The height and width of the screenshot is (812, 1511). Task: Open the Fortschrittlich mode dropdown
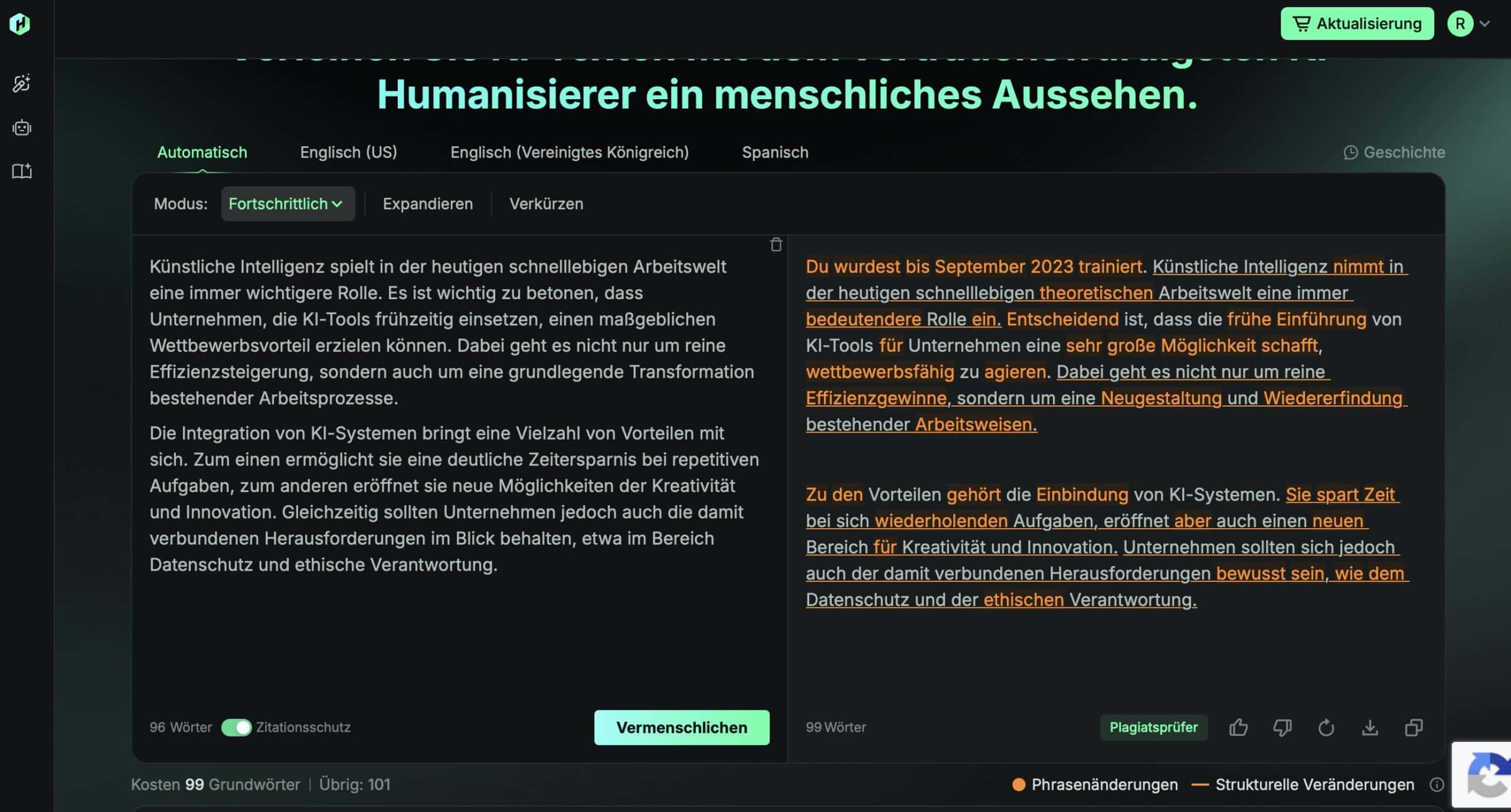(x=287, y=204)
